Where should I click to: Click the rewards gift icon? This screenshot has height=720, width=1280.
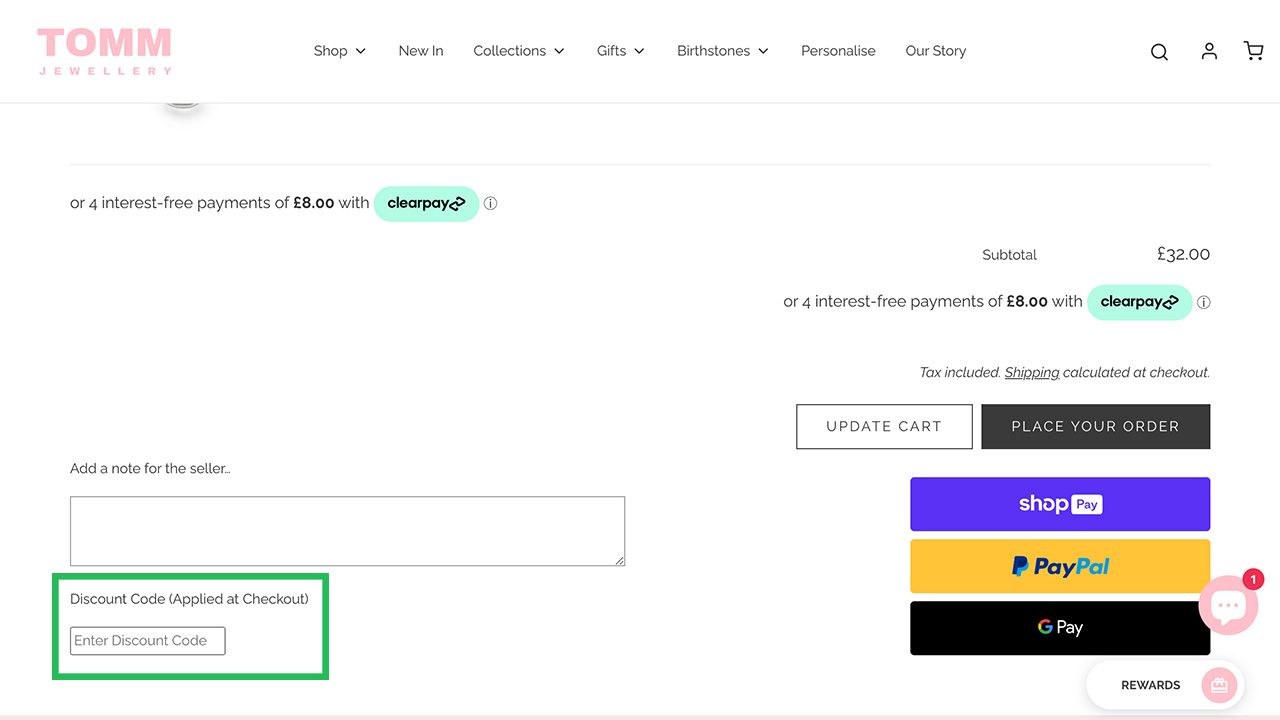pos(1219,685)
